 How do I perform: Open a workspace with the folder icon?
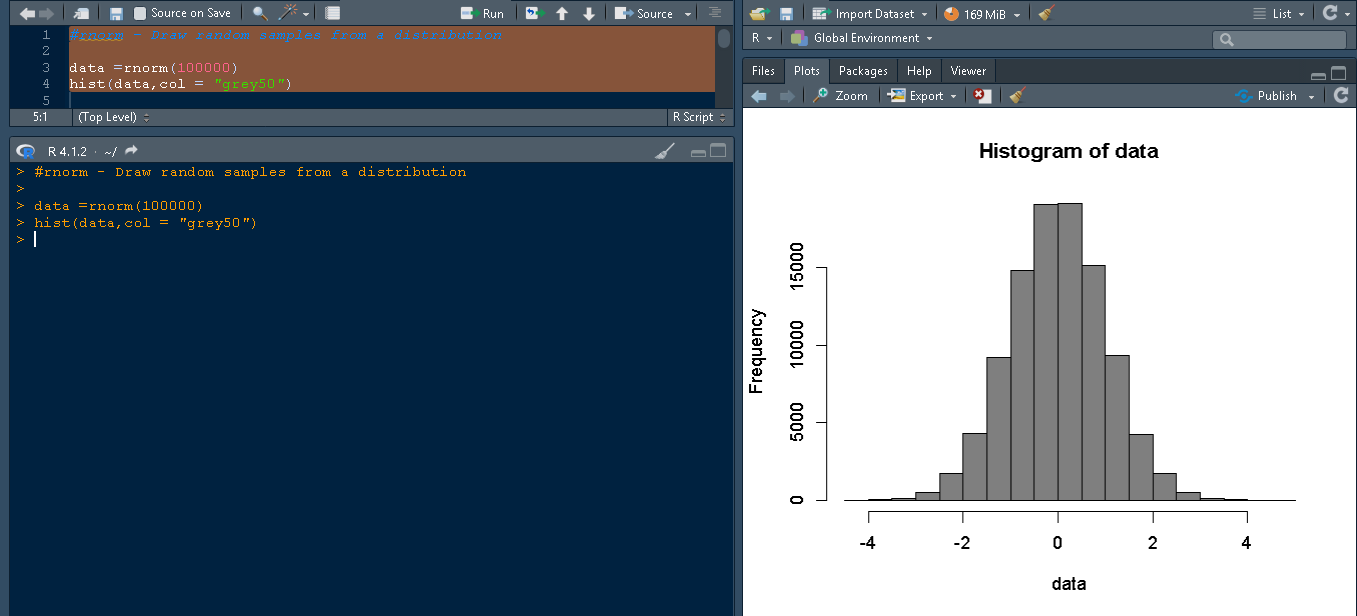[x=757, y=13]
